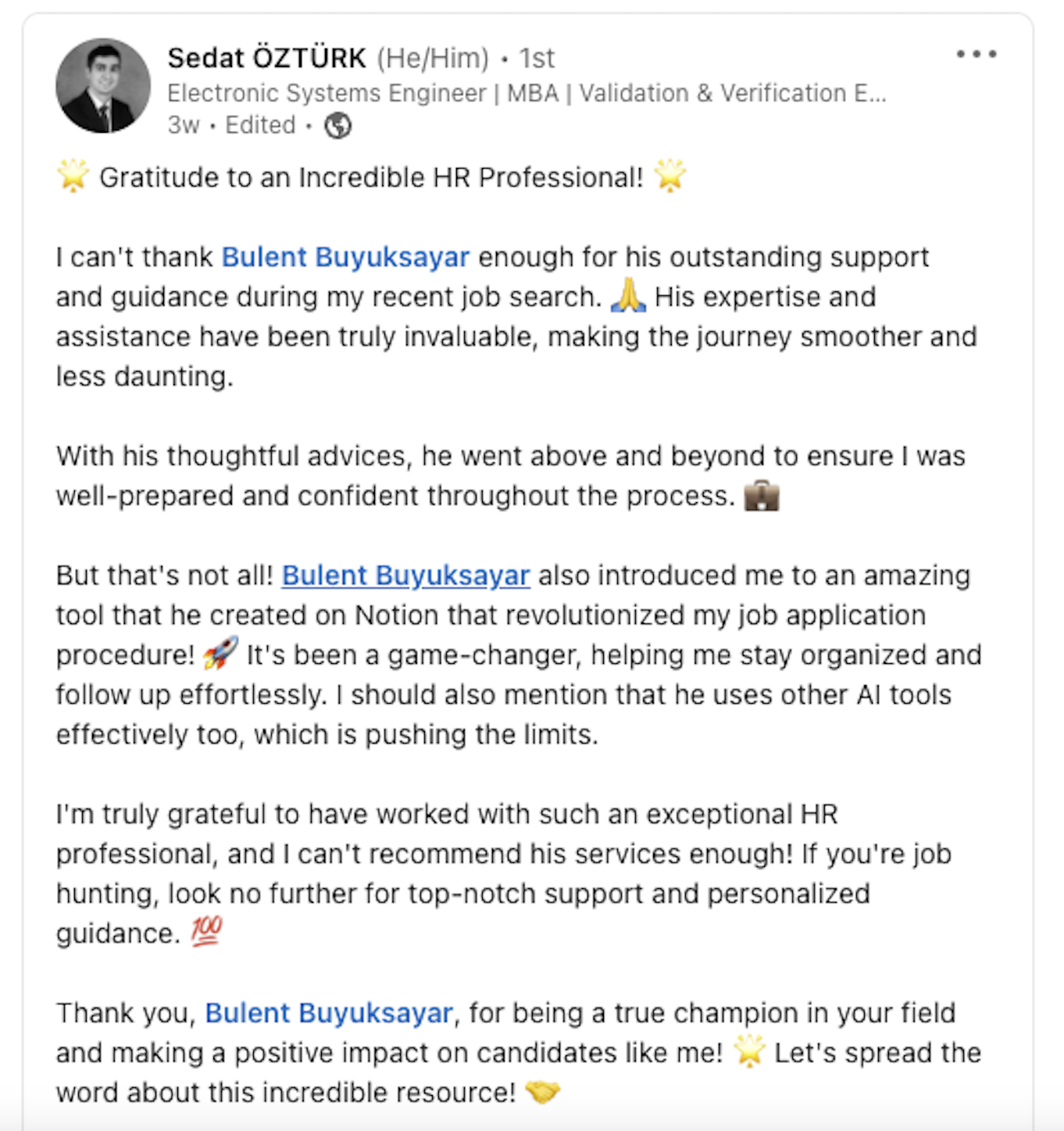
Task: Click the globe public visibility icon
Action: pos(337,125)
